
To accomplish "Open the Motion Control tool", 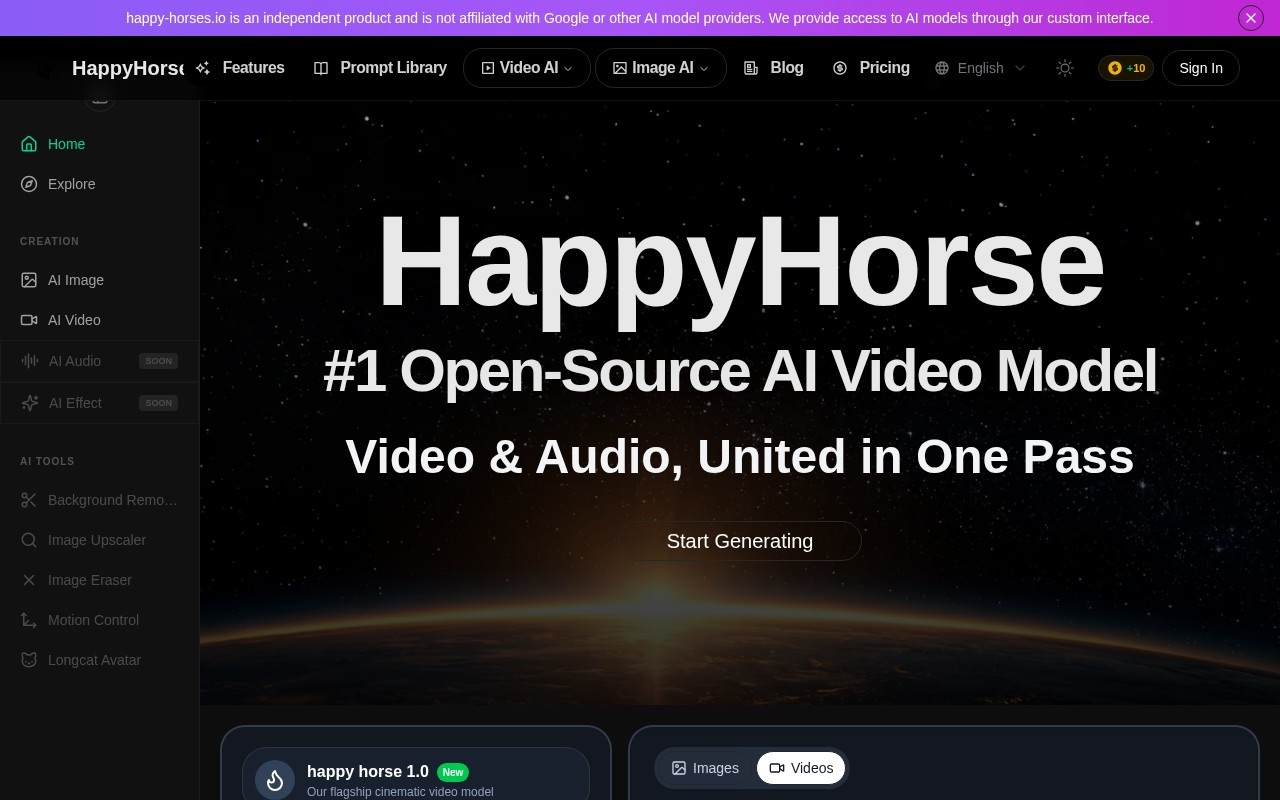I will coord(99,620).
